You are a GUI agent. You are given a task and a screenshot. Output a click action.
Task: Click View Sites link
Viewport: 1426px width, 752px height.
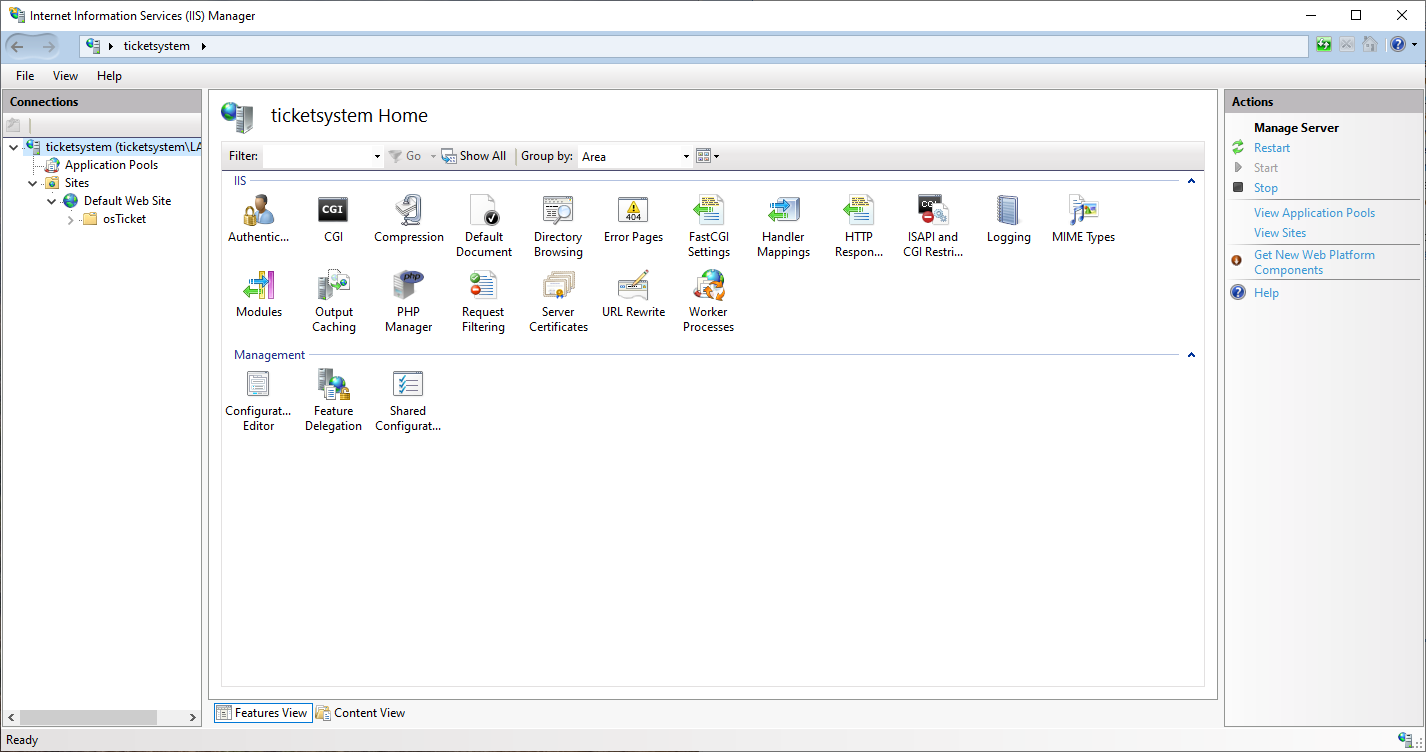pos(1280,233)
